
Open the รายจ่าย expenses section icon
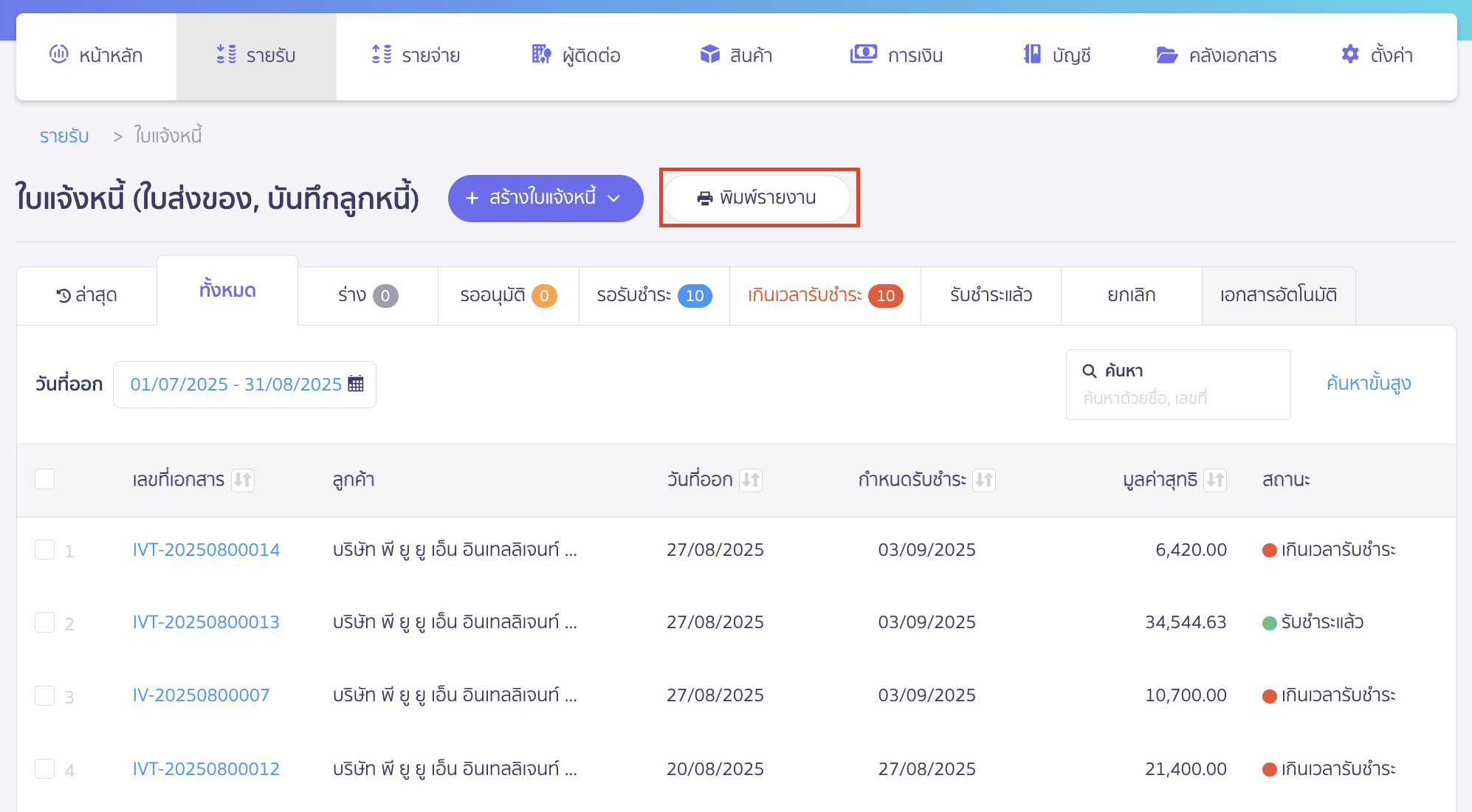tap(381, 55)
